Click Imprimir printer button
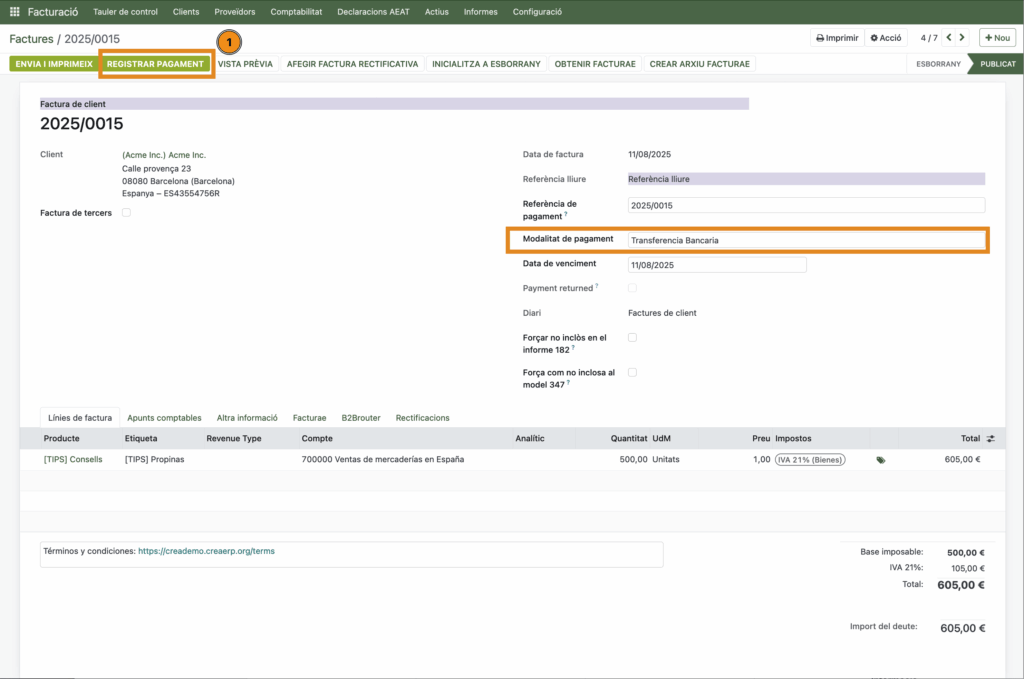 coord(836,38)
